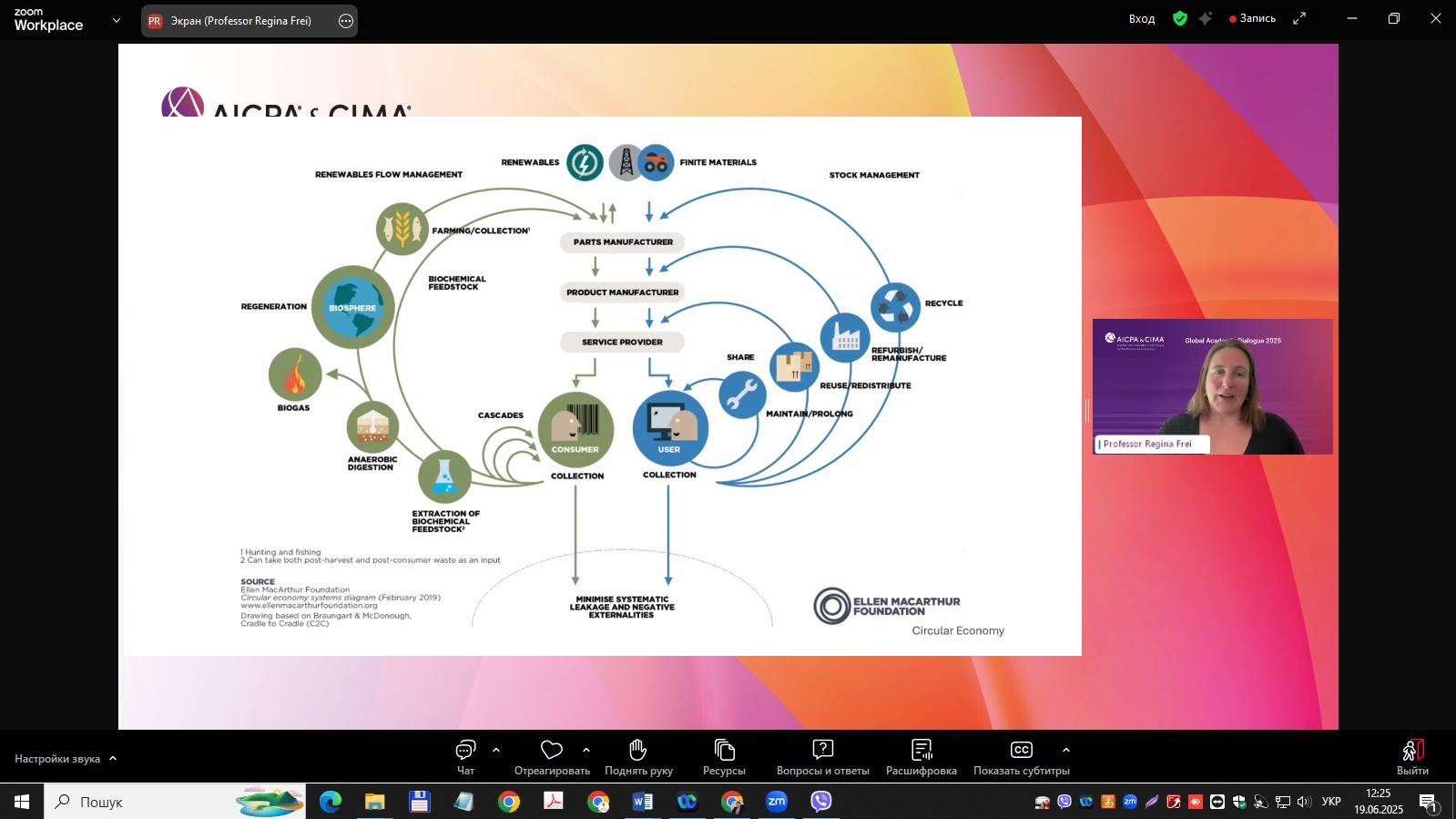This screenshot has height=819, width=1456.
Task: Open Windows Security from the tray
Action: click(1239, 802)
